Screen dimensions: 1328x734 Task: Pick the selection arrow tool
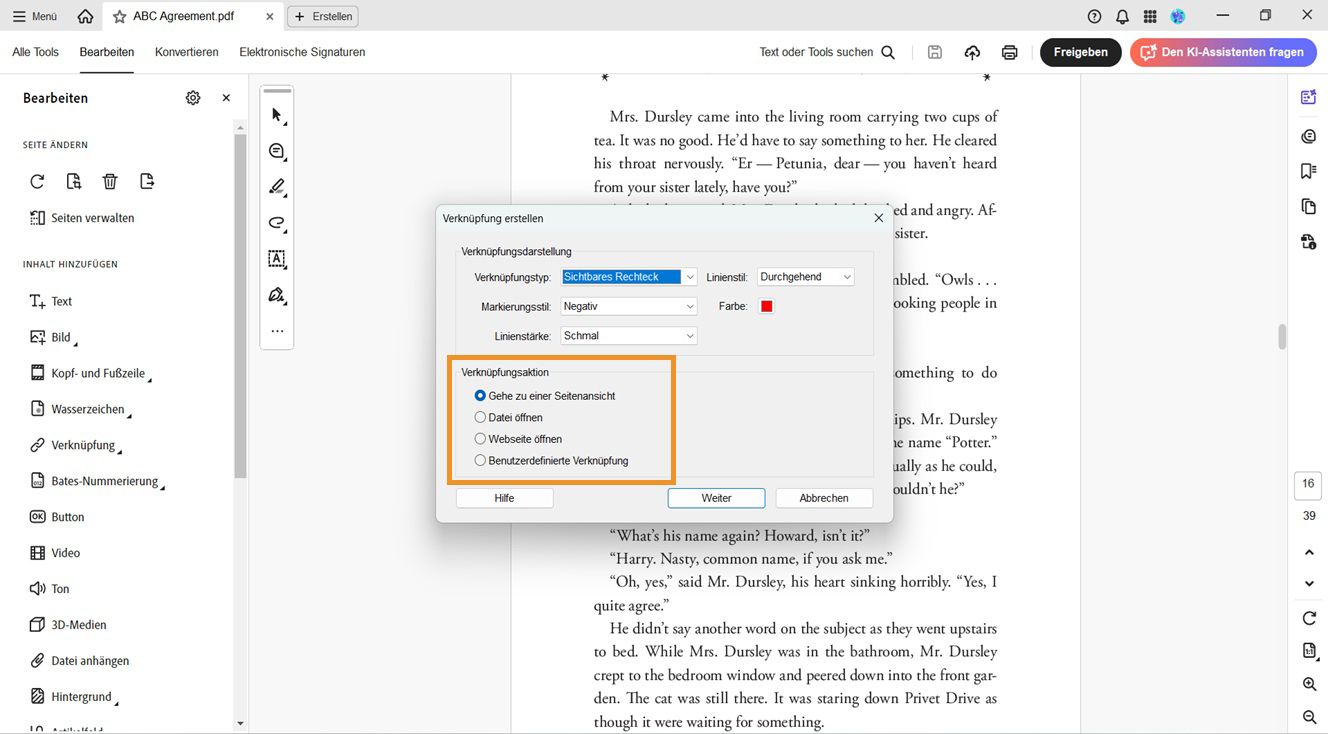(x=277, y=115)
